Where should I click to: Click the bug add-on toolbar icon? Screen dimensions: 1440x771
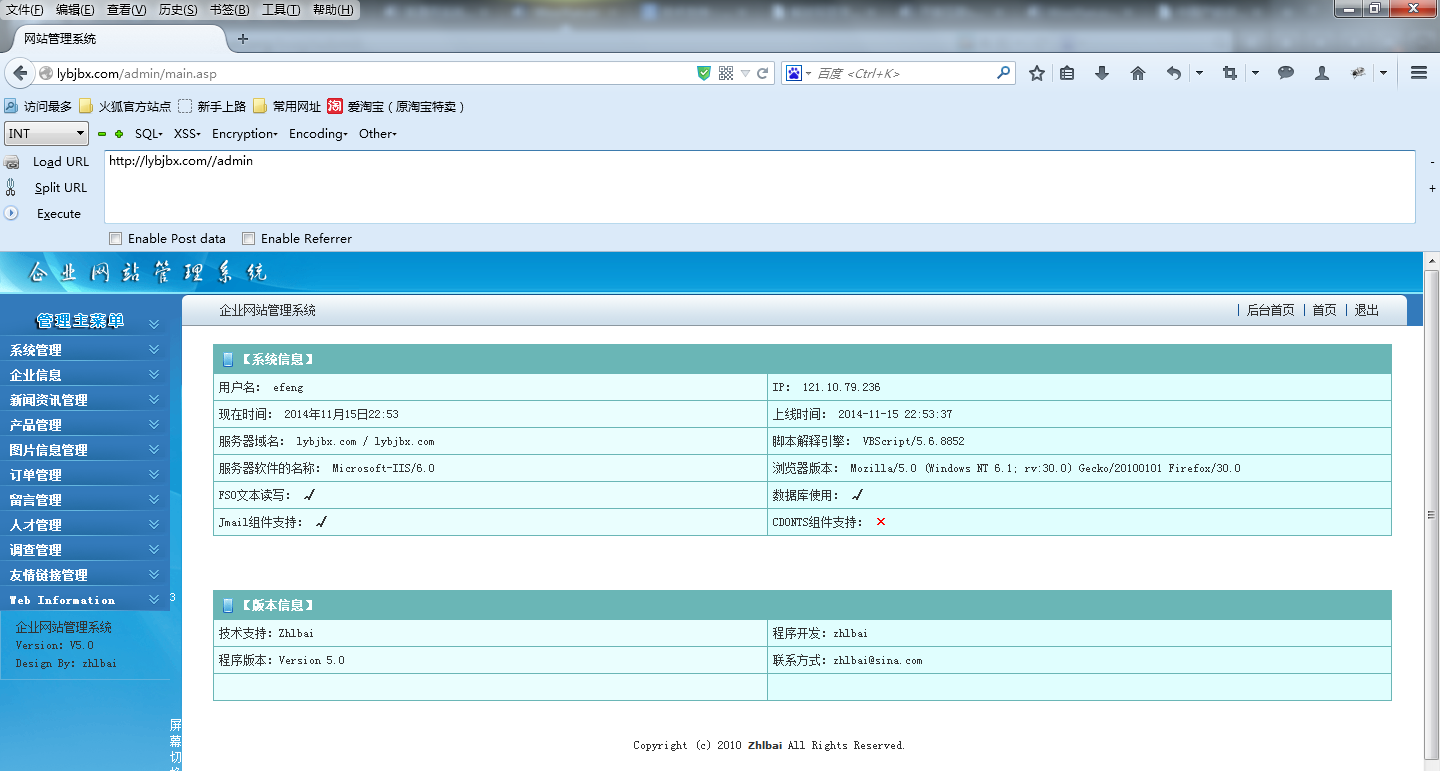(1358, 73)
